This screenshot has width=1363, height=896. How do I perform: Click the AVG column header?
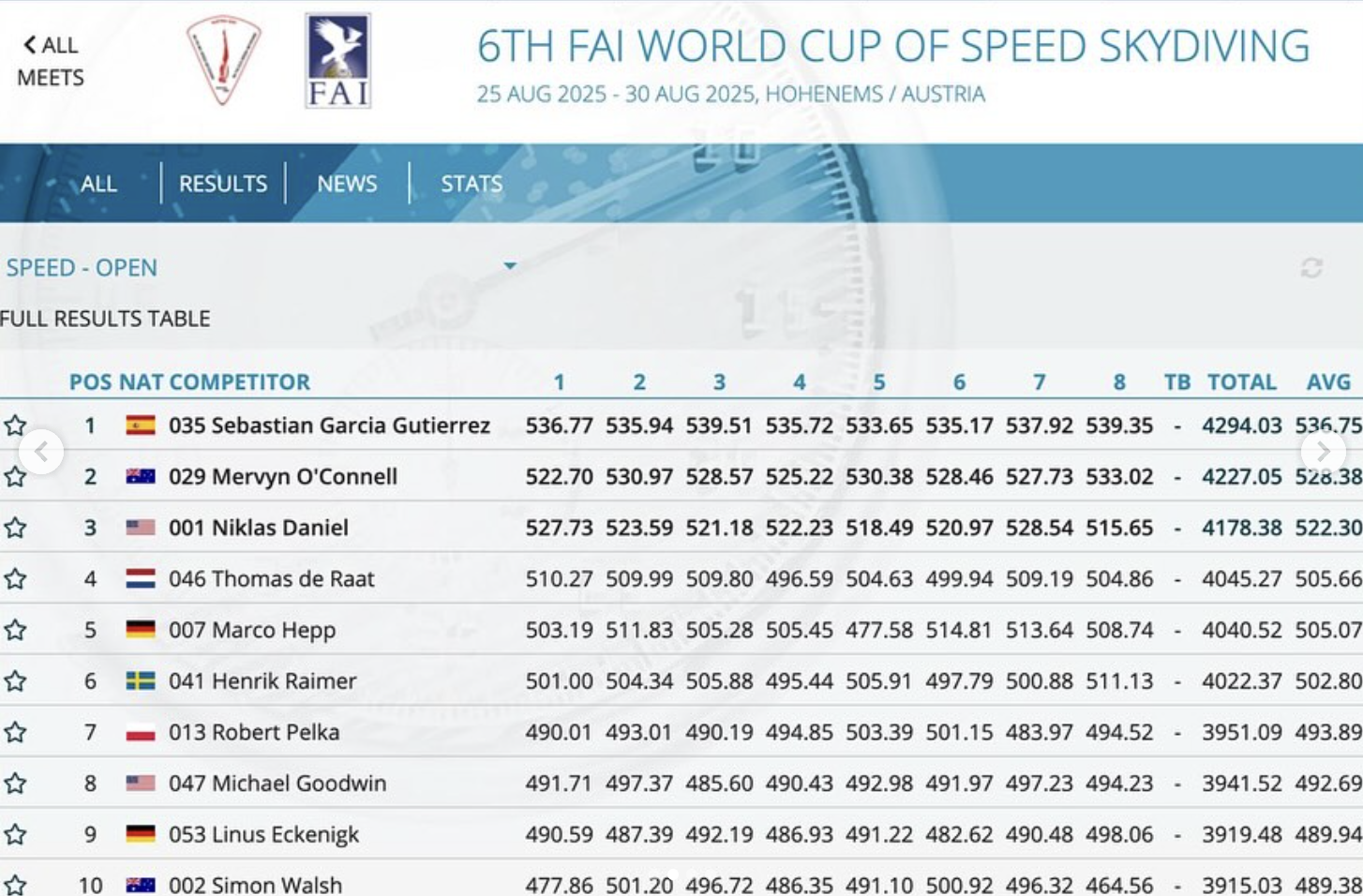click(x=1328, y=382)
